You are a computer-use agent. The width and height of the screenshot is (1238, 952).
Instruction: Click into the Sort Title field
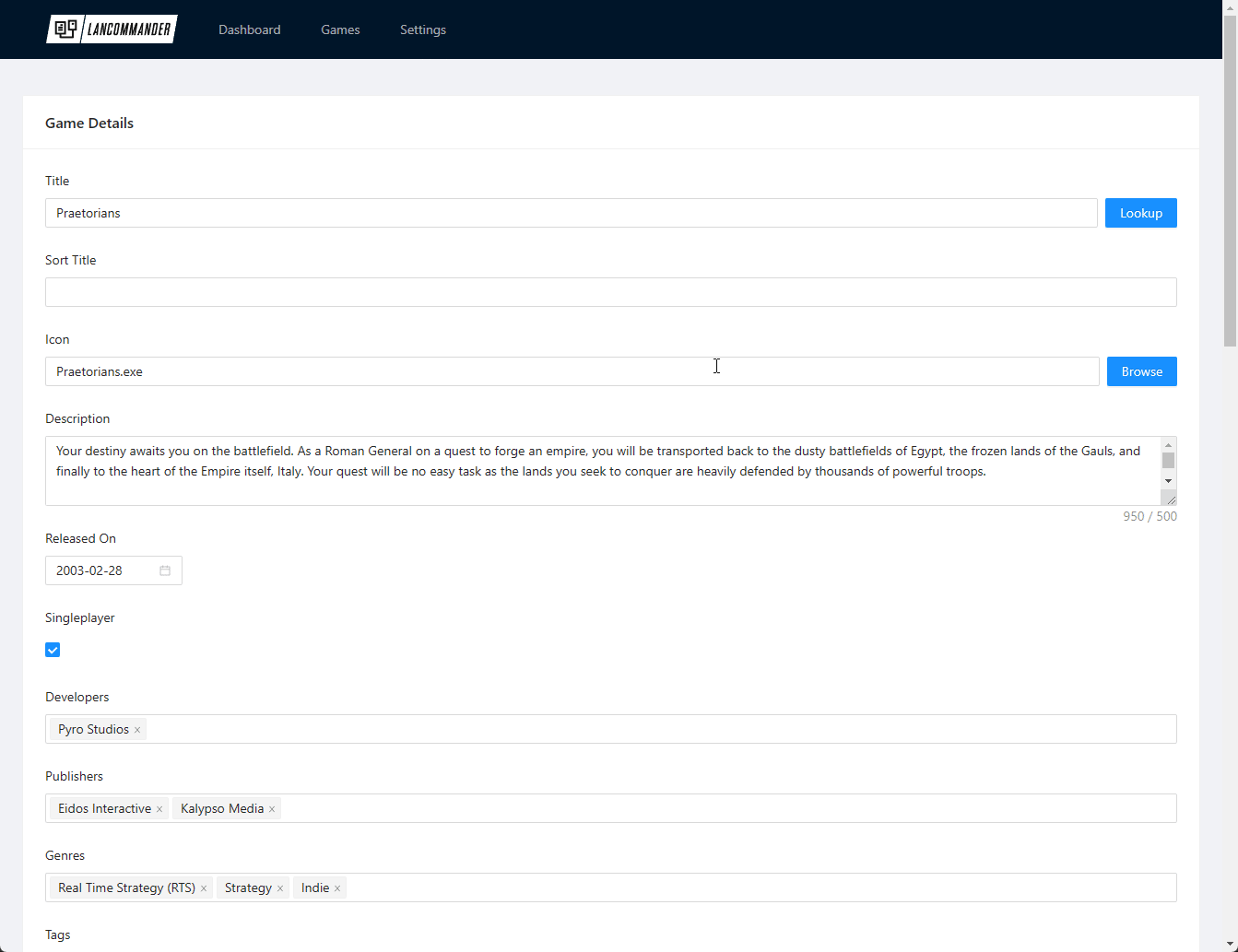tap(610, 292)
